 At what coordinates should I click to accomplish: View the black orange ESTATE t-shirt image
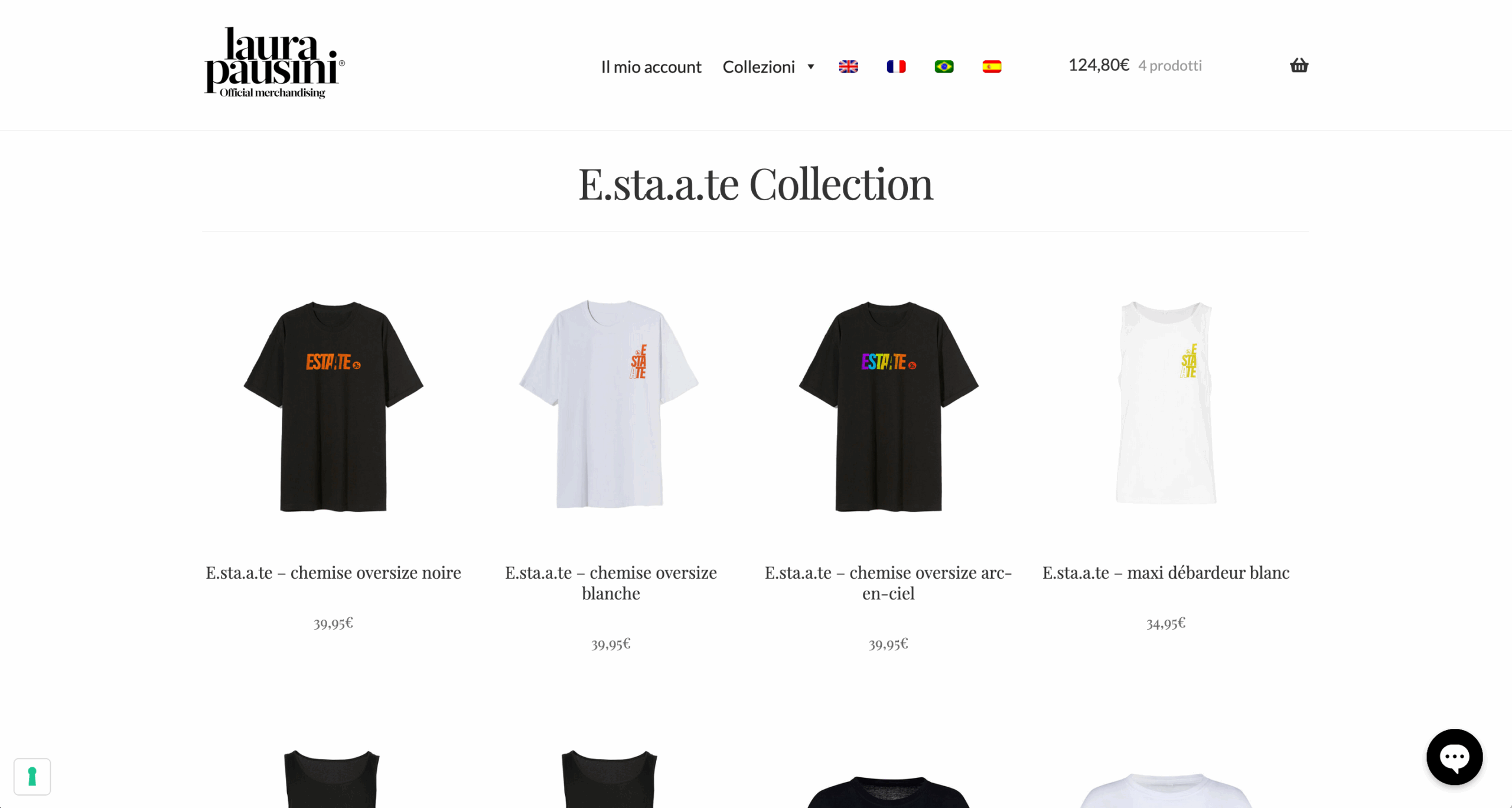pyautogui.click(x=333, y=406)
